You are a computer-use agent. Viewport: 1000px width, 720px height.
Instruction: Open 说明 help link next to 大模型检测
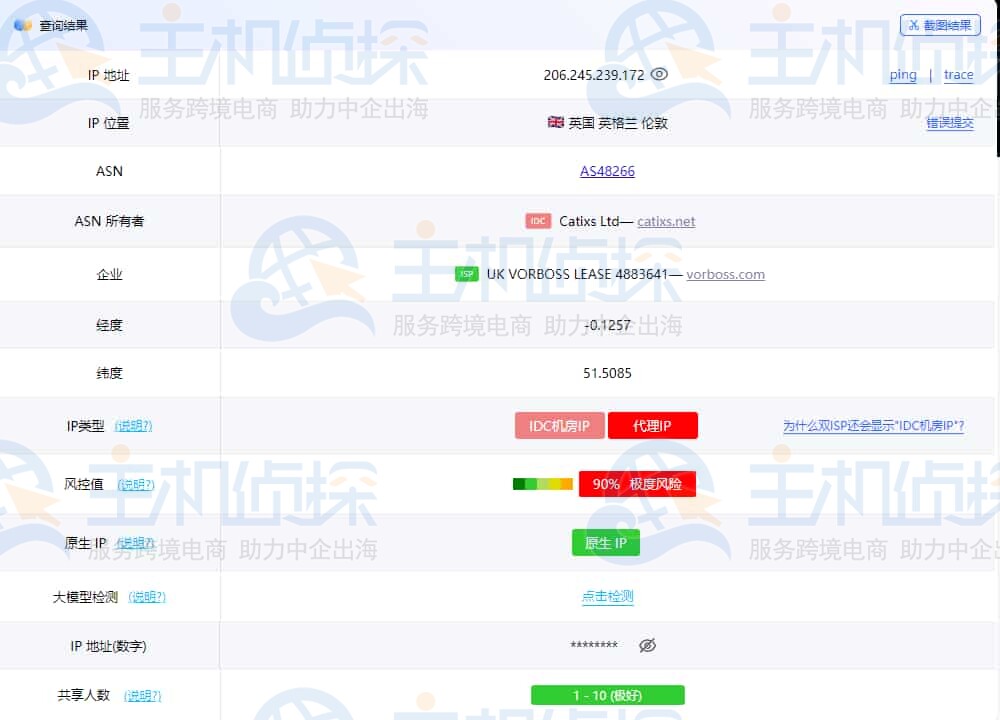[x=147, y=597]
